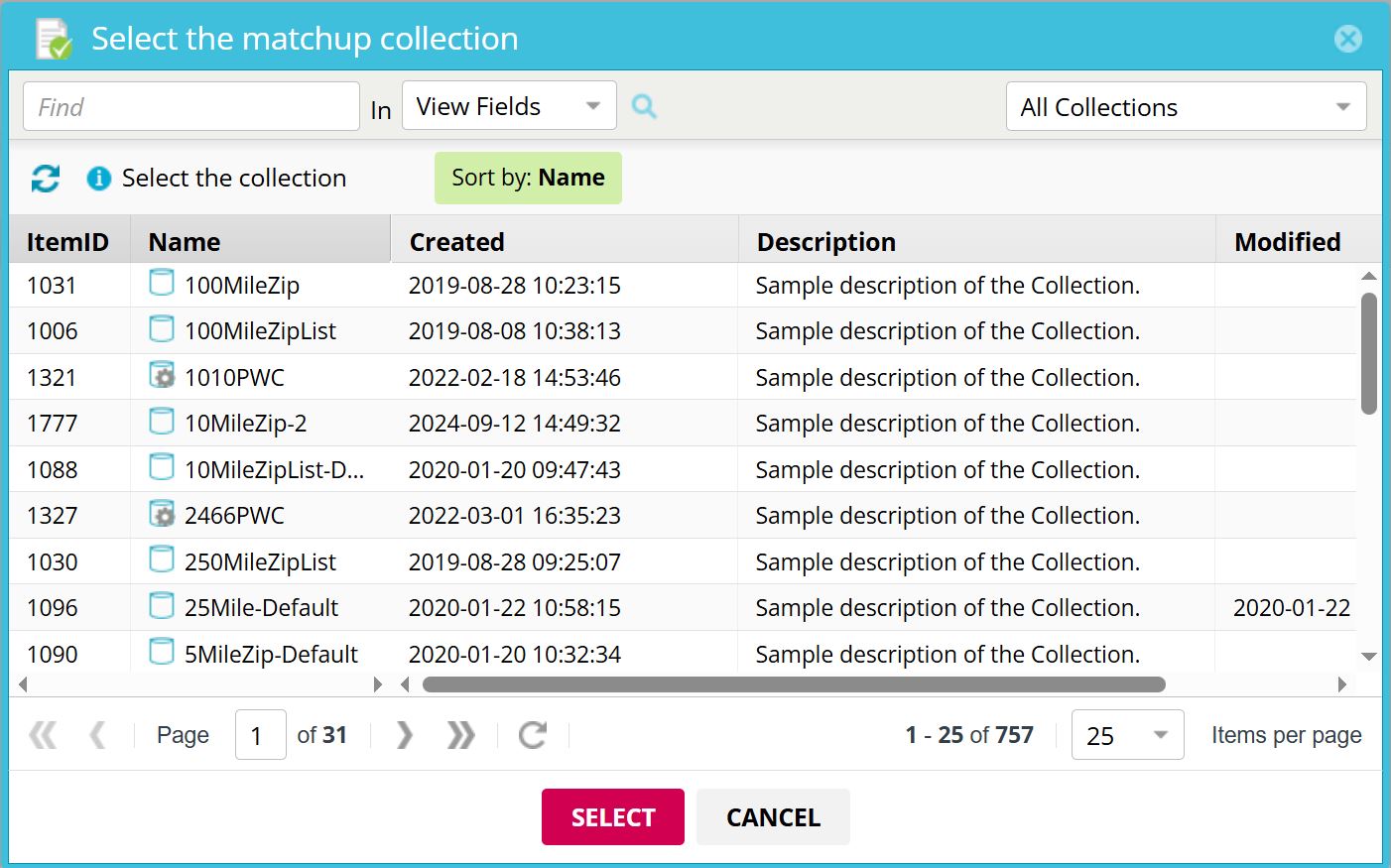
Task: Click left arrow of the Name pane scrollbar
Action: (23, 684)
